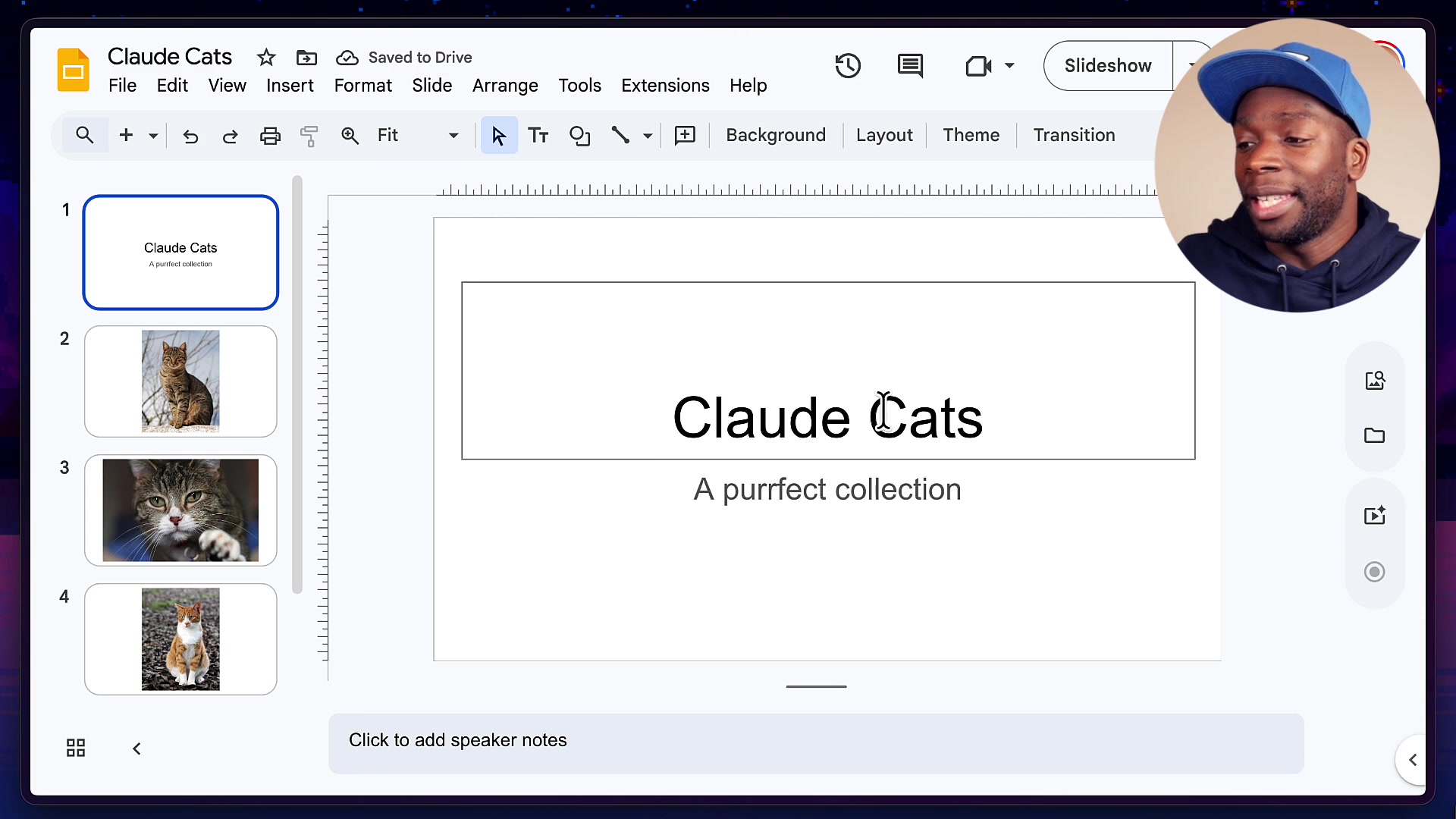Click the Slideshow button

[x=1107, y=65]
